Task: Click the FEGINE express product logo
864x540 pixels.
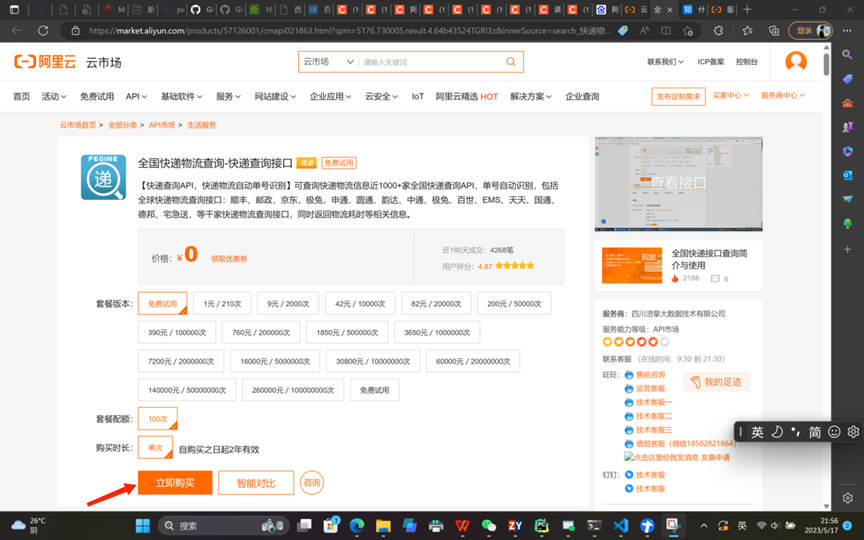Action: [103, 177]
